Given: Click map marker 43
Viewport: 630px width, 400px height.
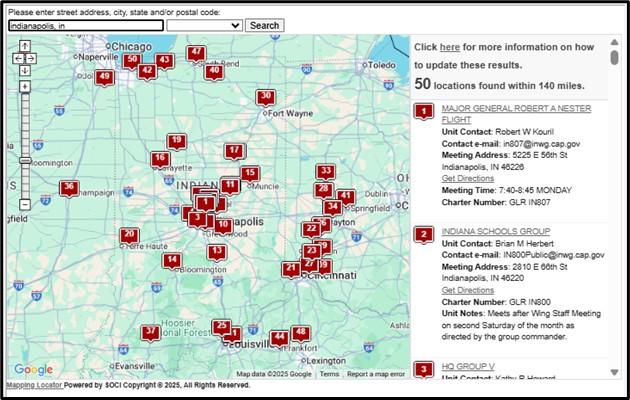Looking at the screenshot, I should tap(164, 61).
